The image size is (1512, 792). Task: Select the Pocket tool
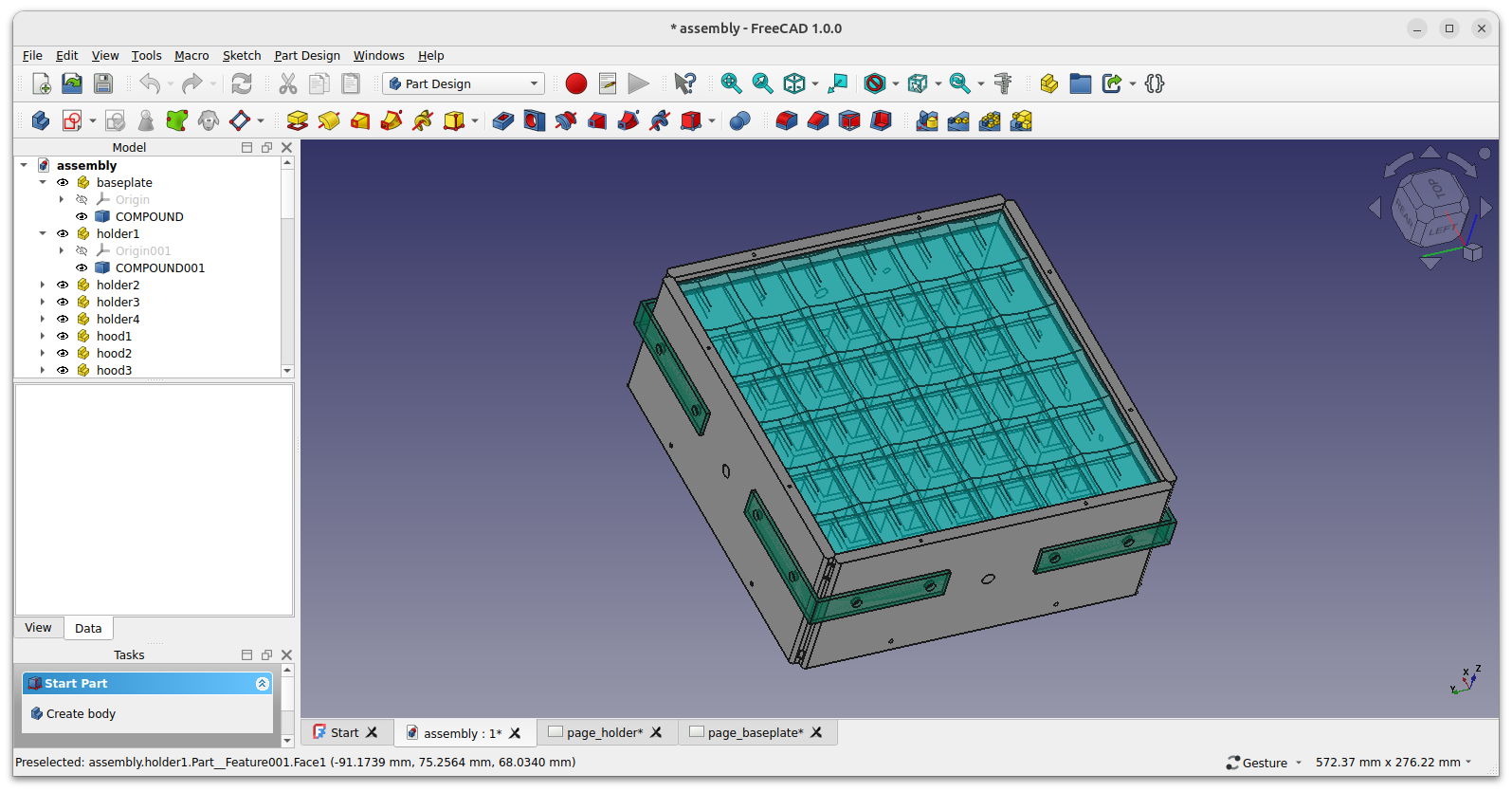click(x=503, y=120)
